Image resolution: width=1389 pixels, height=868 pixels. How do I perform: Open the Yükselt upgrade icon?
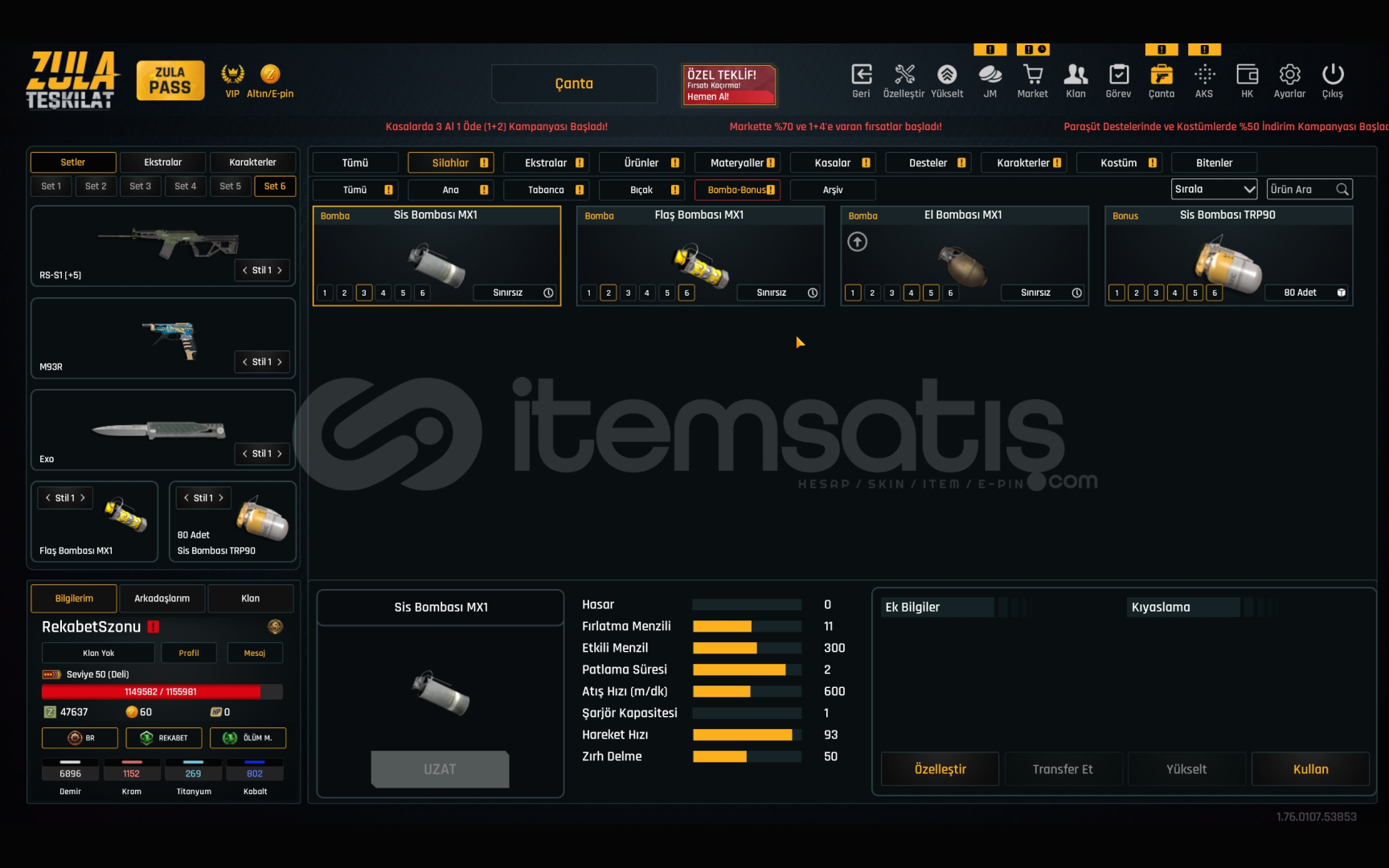pyautogui.click(x=947, y=75)
